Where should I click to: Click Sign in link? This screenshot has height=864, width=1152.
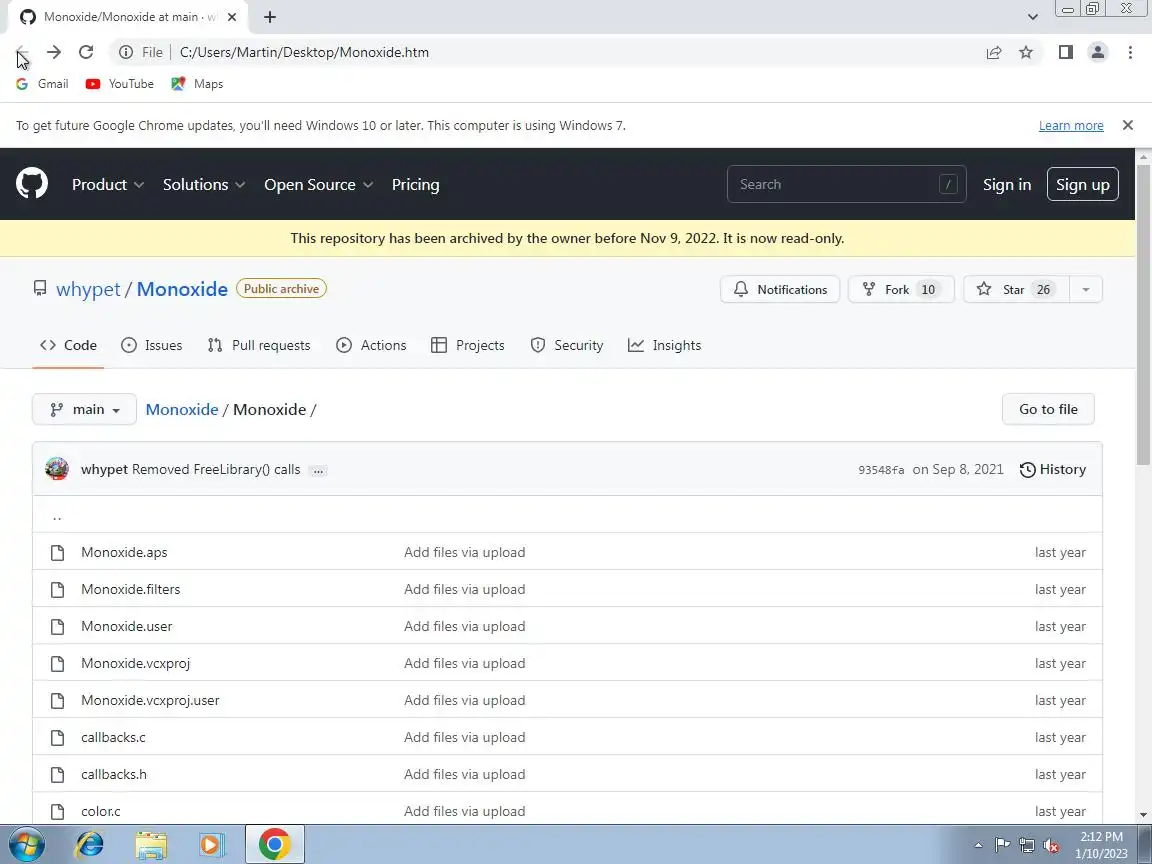click(1007, 184)
